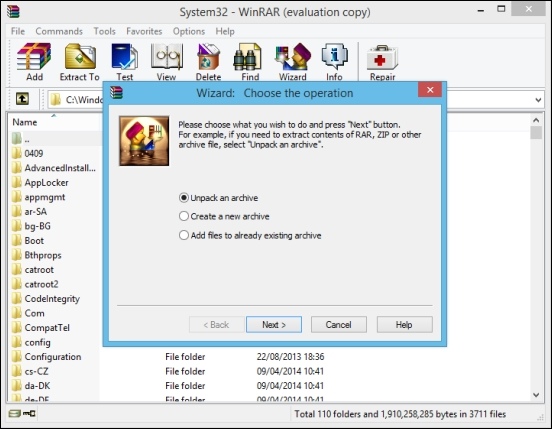Open the Favorites menu
The height and width of the screenshot is (429, 552).
pos(144,31)
